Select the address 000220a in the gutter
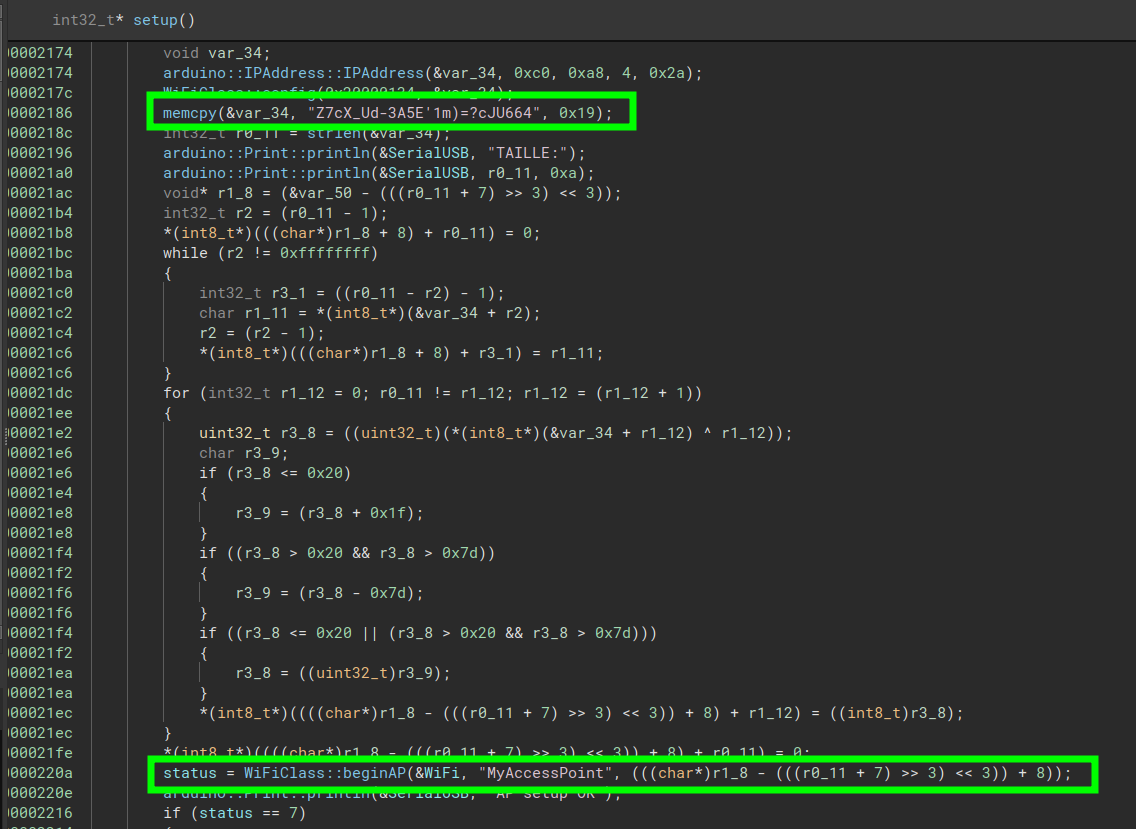This screenshot has height=829, width=1136. [41, 773]
